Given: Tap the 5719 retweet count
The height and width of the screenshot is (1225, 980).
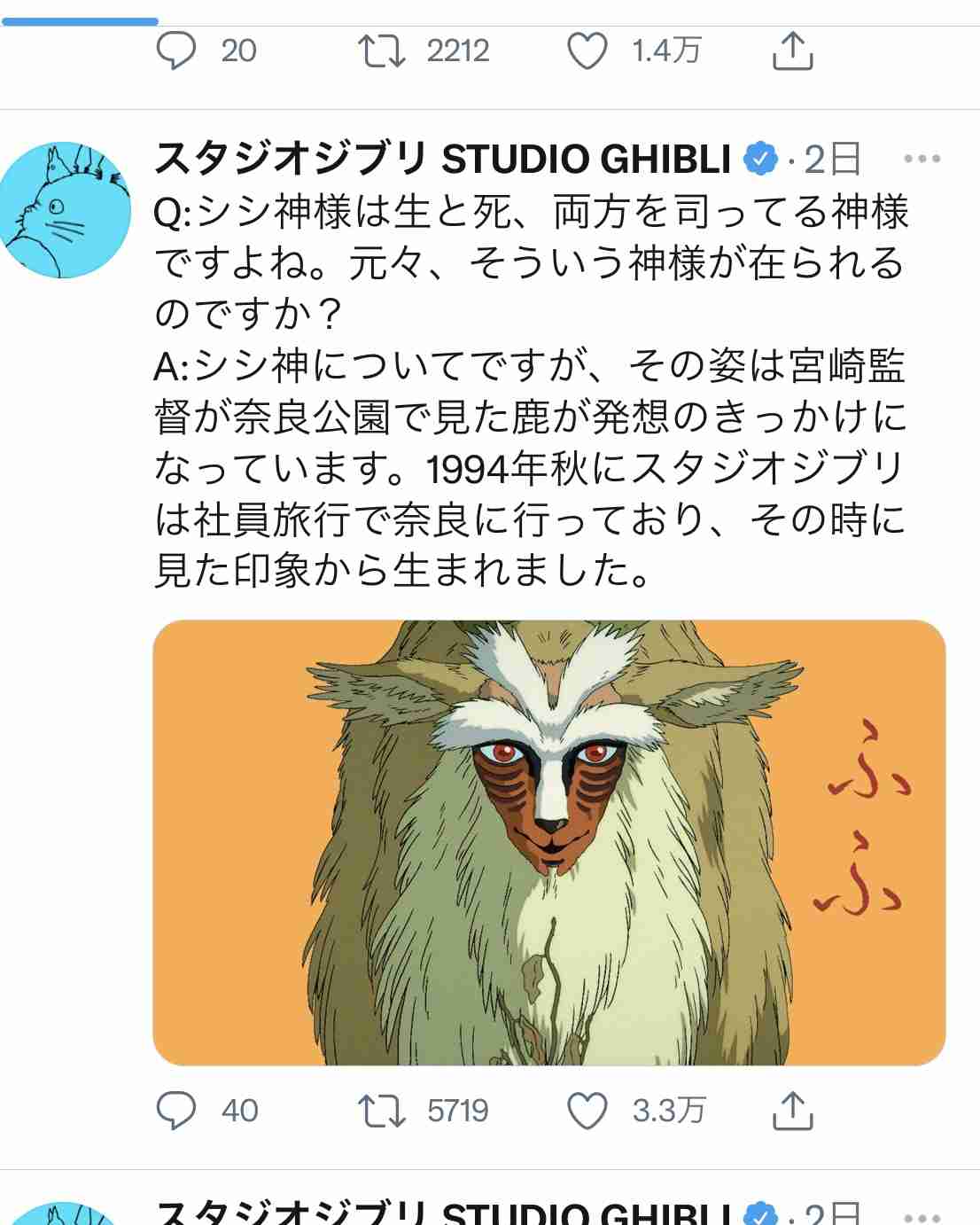Looking at the screenshot, I should tap(458, 1110).
